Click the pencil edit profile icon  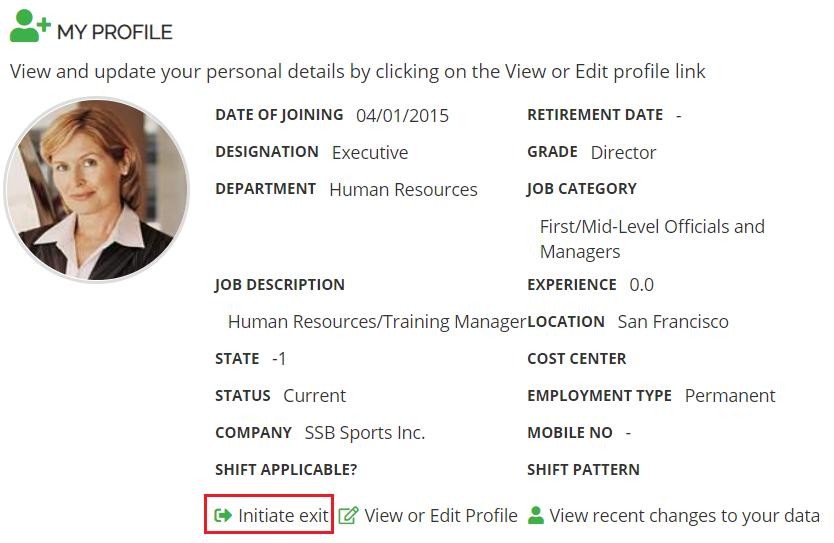tap(348, 516)
